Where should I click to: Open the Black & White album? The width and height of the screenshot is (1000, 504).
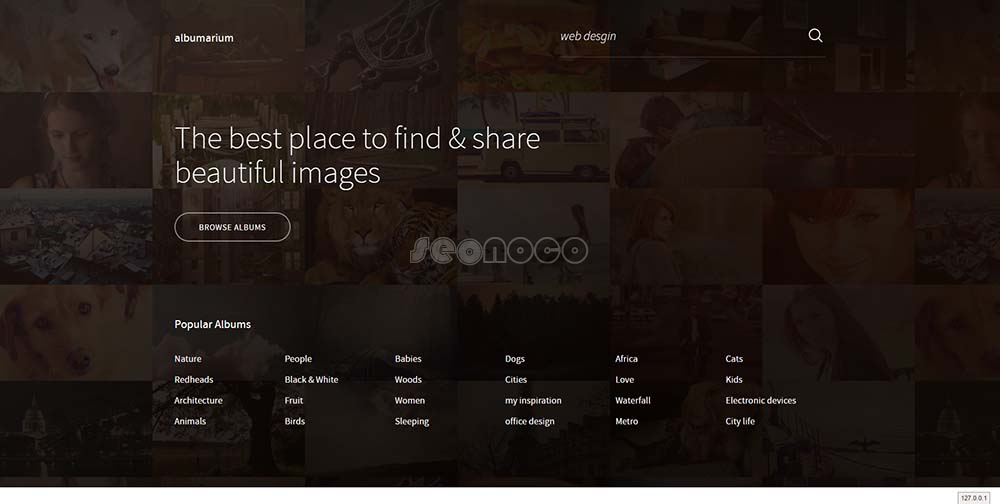pyautogui.click(x=311, y=380)
